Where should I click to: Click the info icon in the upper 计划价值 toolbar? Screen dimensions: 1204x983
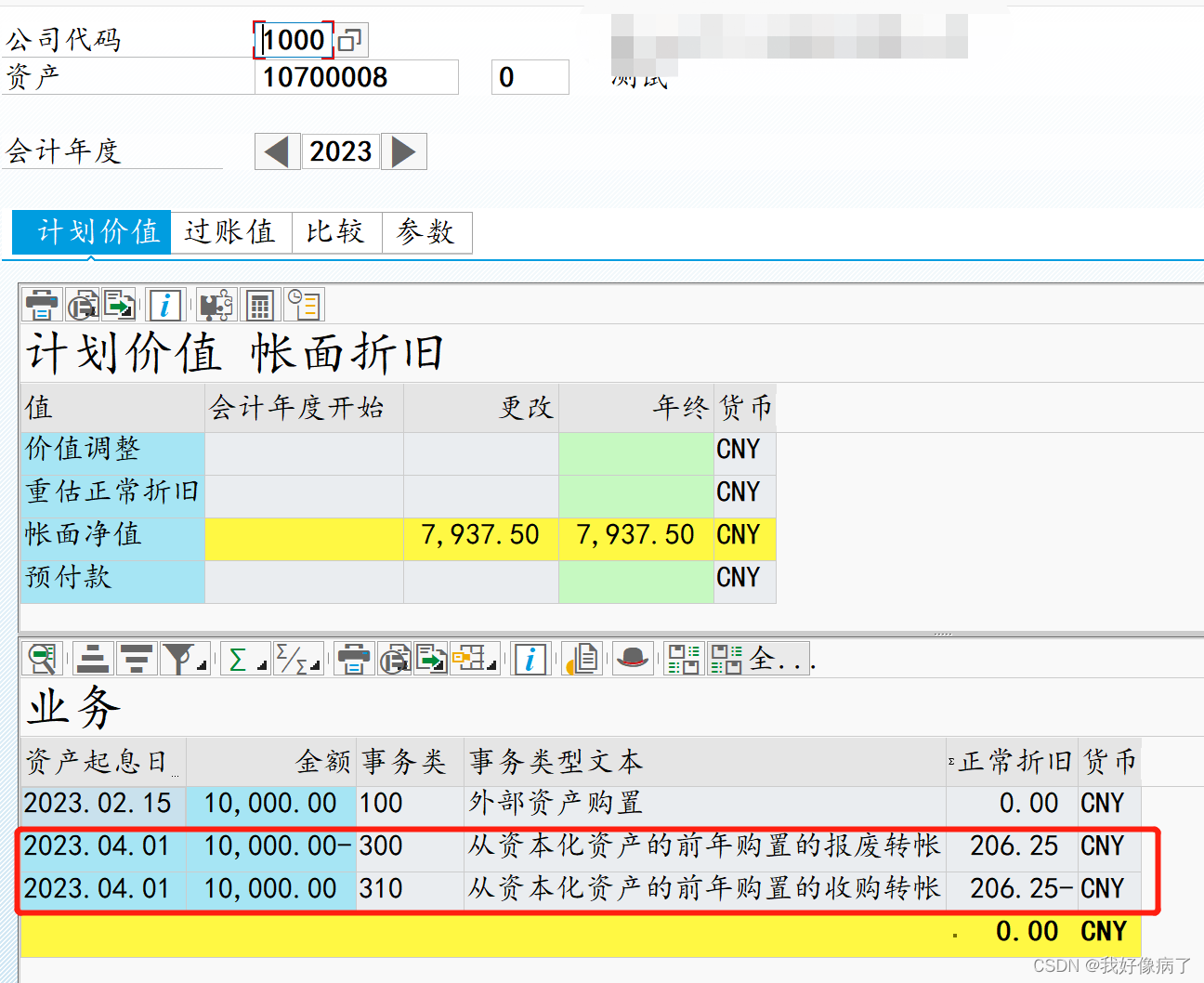coord(165,305)
